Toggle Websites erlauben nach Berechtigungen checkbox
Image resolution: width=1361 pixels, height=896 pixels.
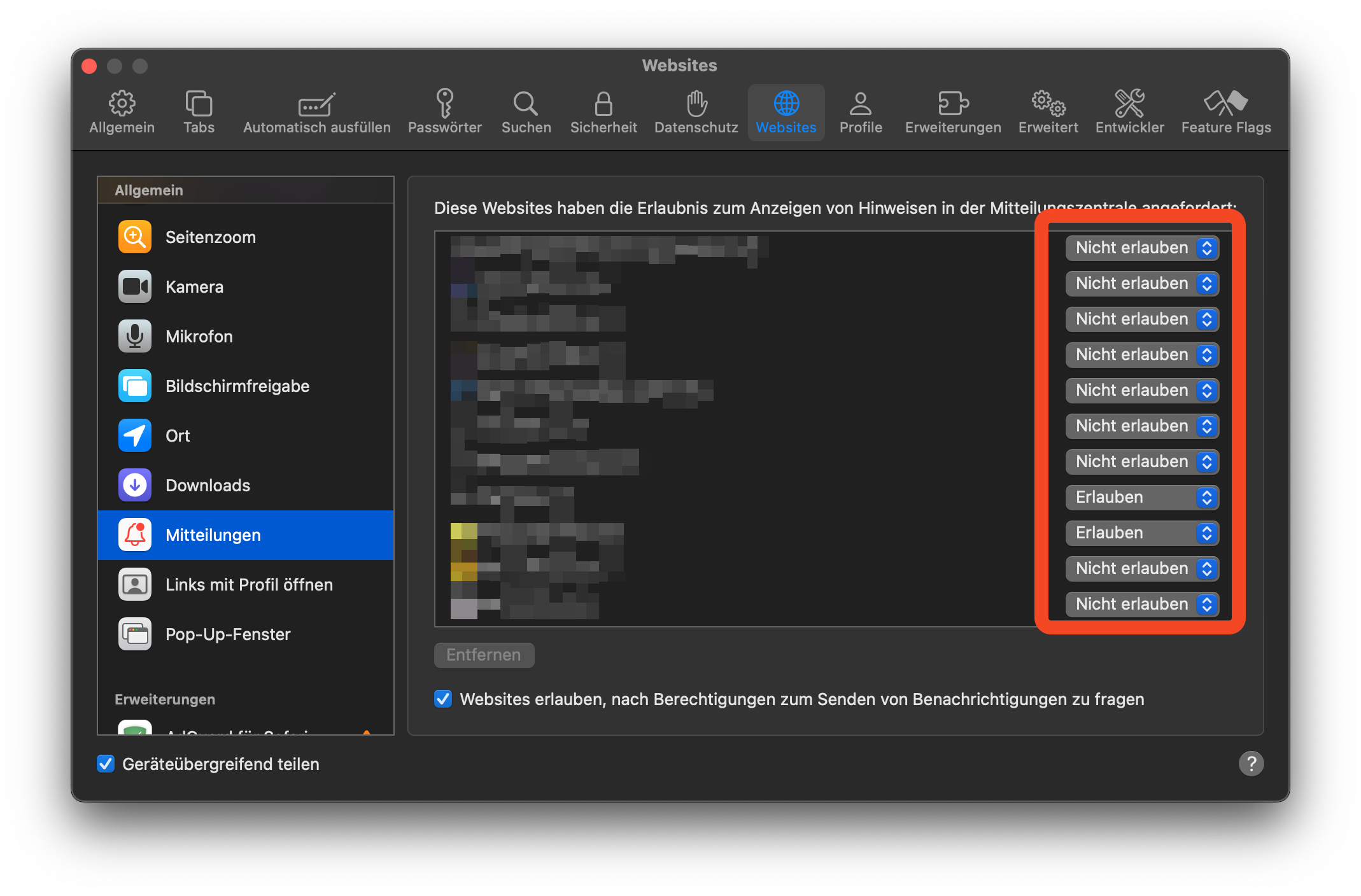(x=443, y=699)
